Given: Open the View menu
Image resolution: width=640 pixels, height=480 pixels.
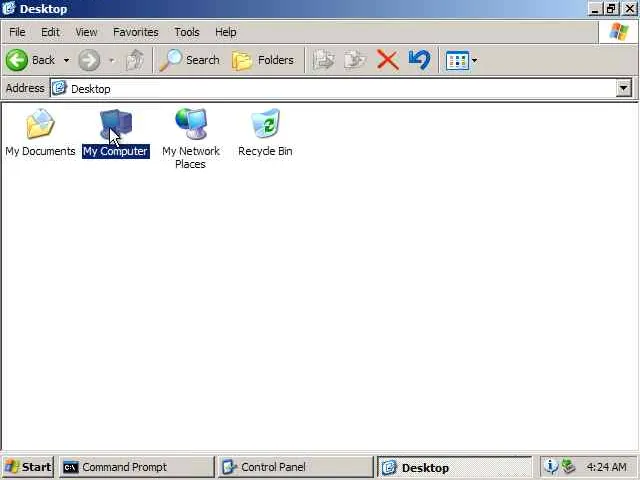Looking at the screenshot, I should 86,32.
